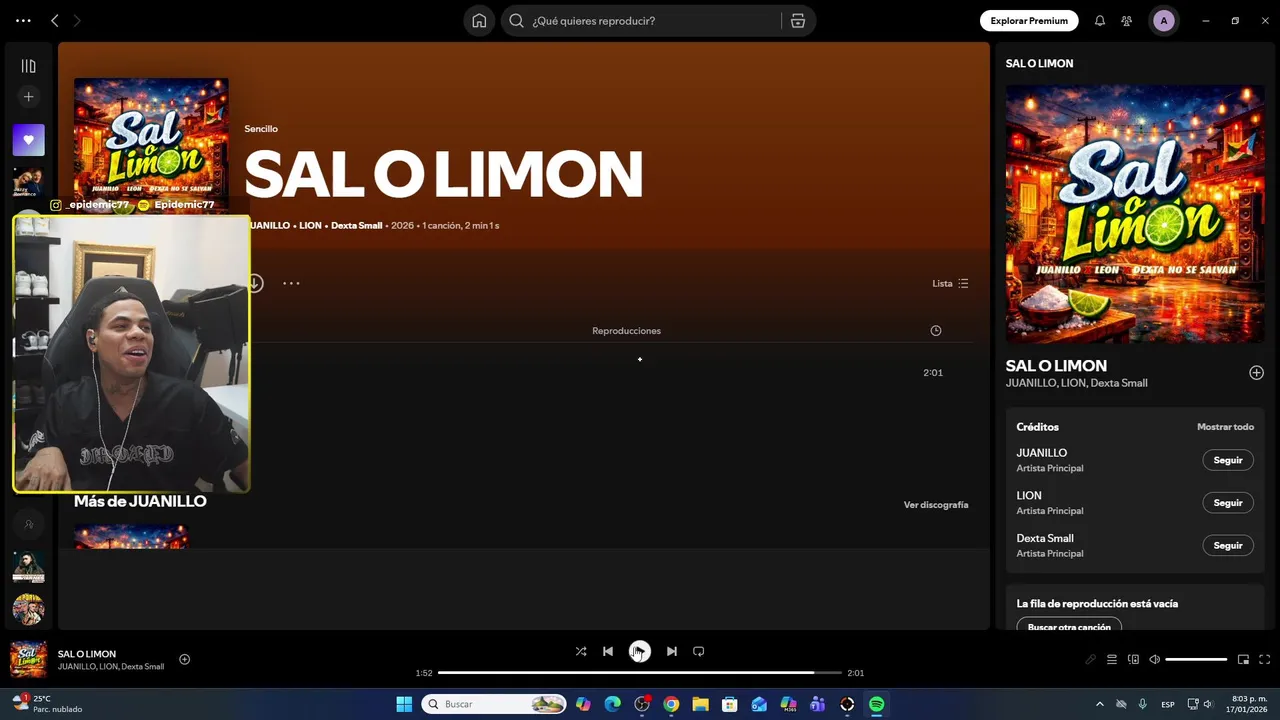Toggle the playback queue icon
The image size is (1280, 720).
coord(1112,659)
